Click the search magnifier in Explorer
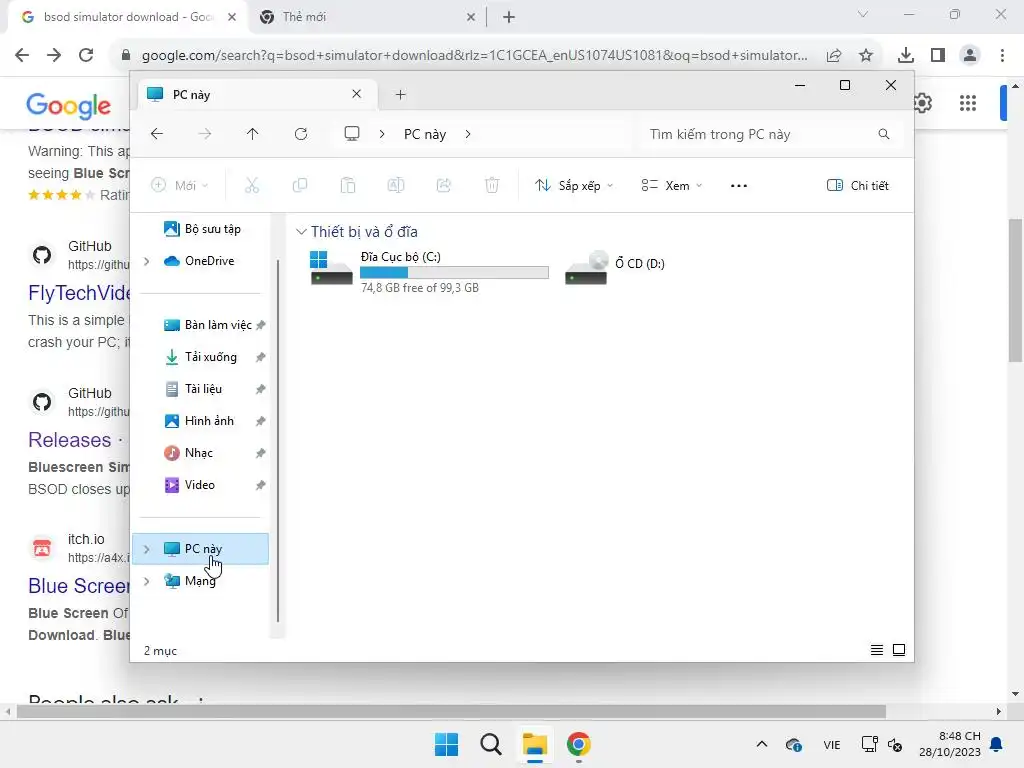1024x768 pixels. point(884,134)
